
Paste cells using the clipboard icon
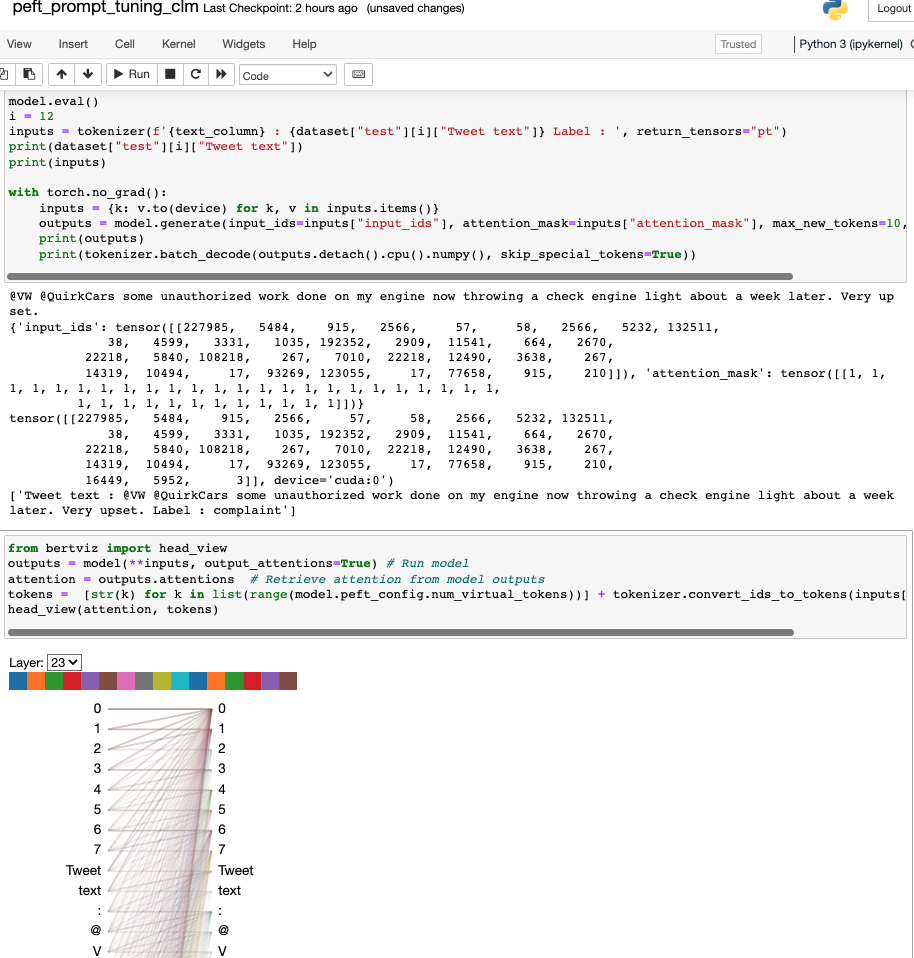click(31, 73)
